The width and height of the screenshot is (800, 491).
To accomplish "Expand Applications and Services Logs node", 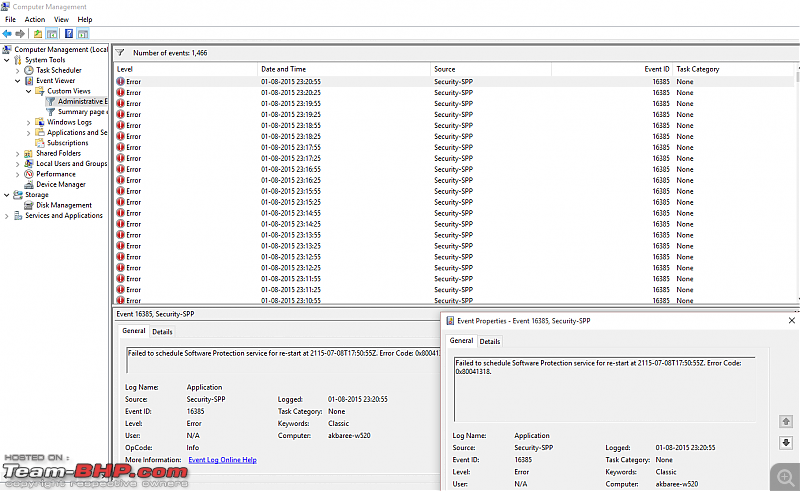I will pyautogui.click(x=29, y=133).
